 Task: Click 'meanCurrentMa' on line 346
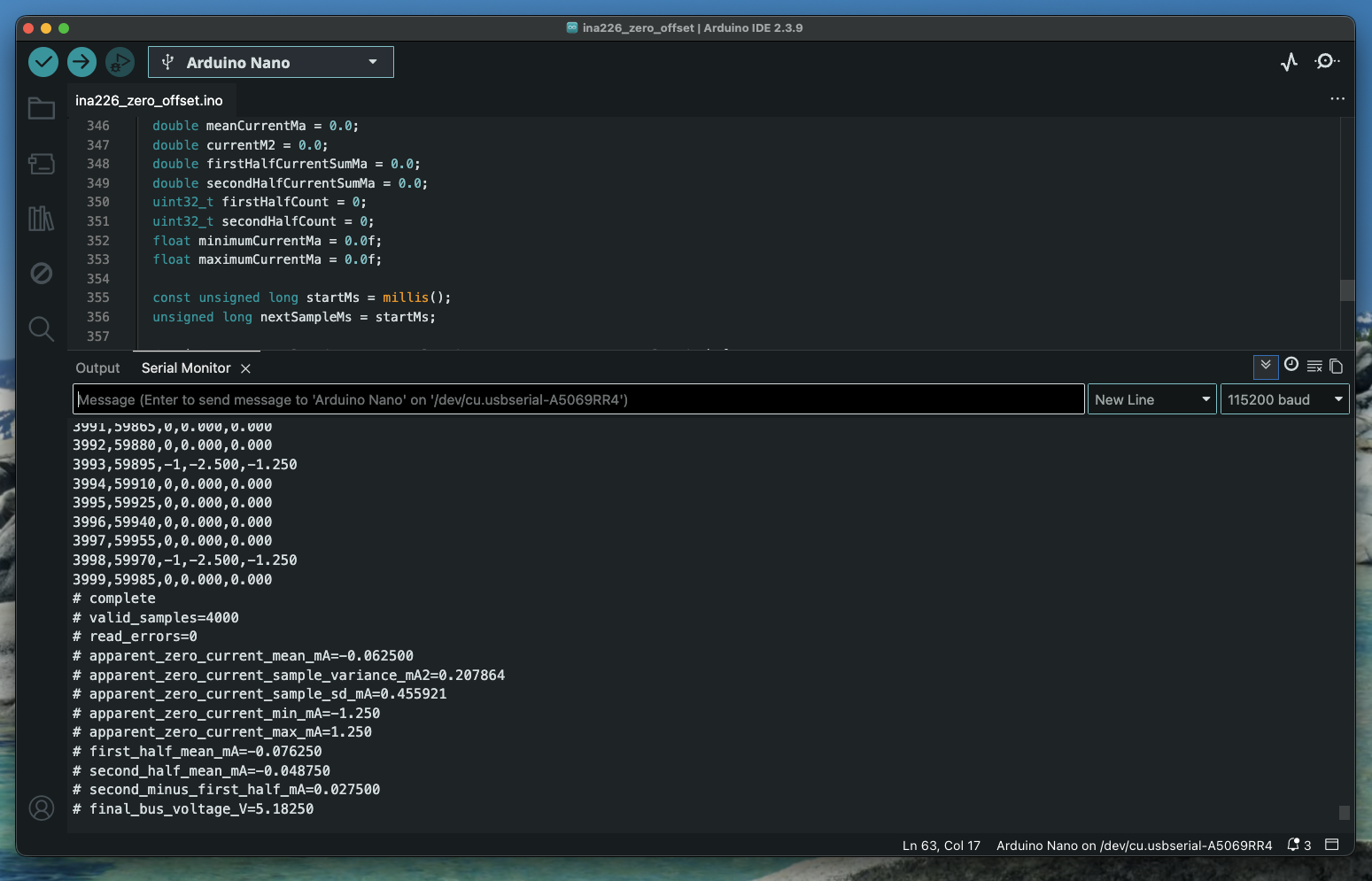click(256, 126)
